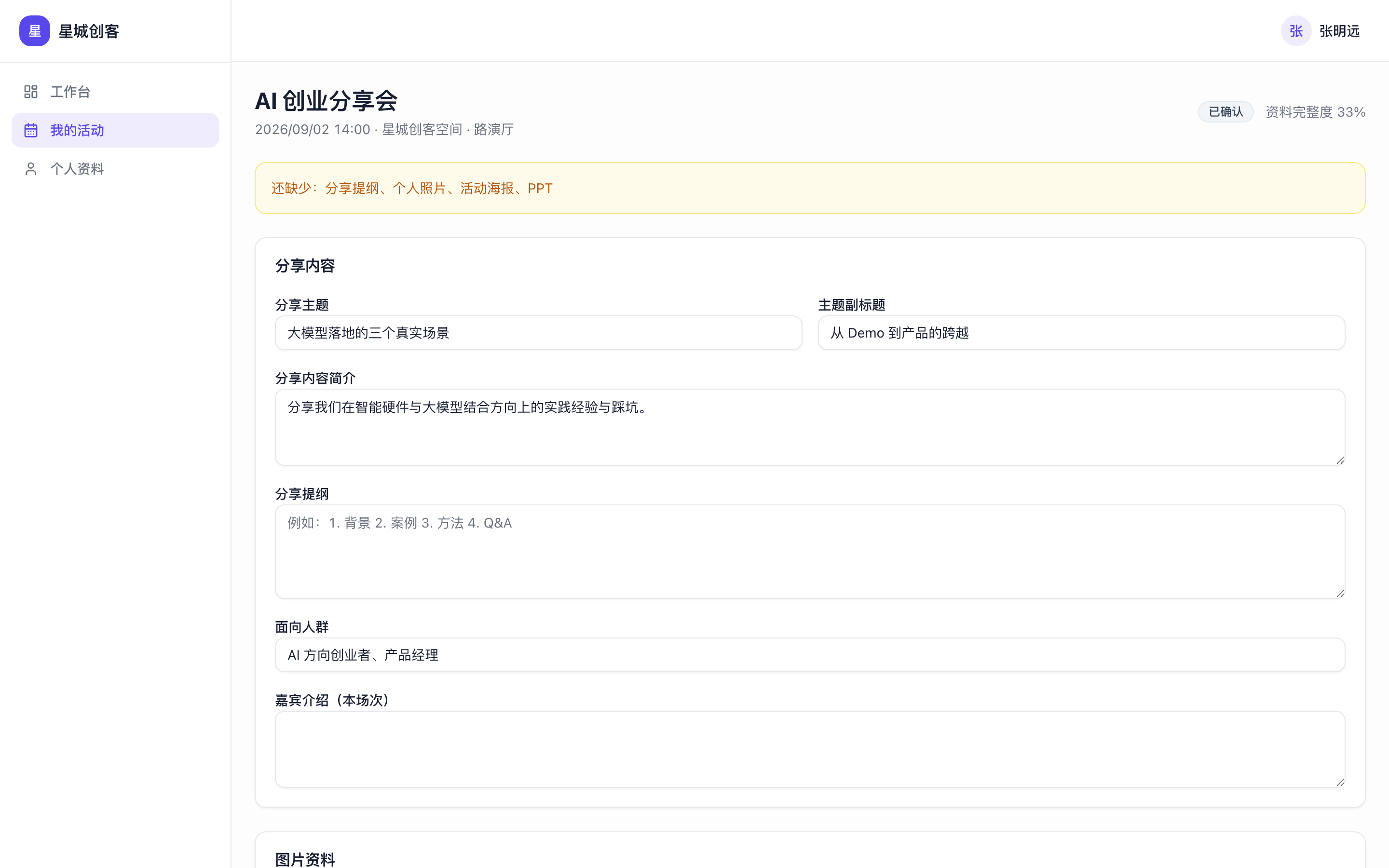Open 个人资料 in the sidebar
The height and width of the screenshot is (868, 1389).
click(x=115, y=169)
